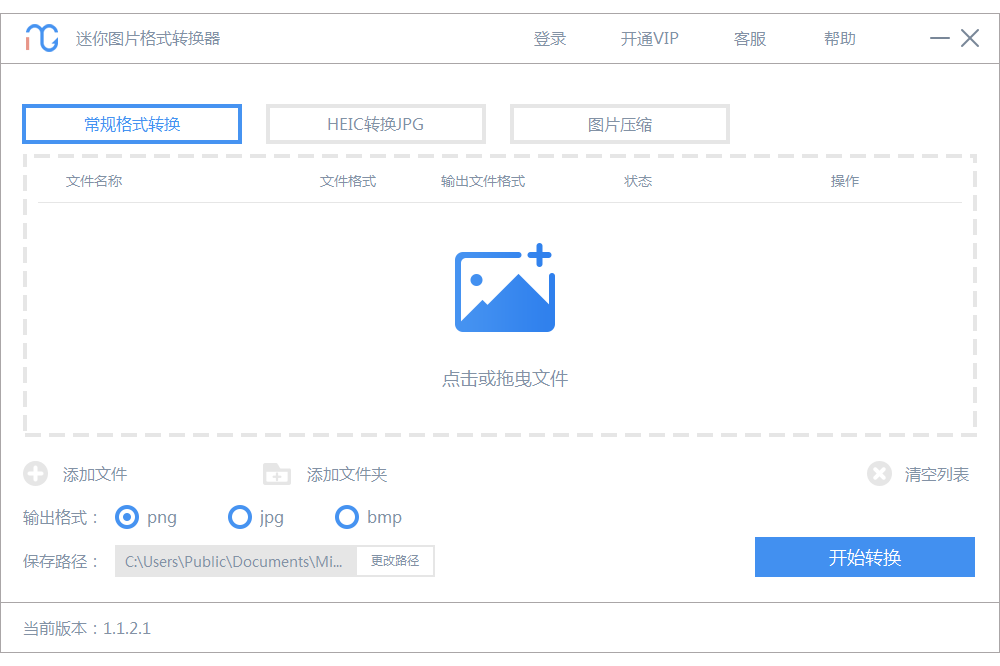The height and width of the screenshot is (666, 1000).
Task: Click the plus icon beside 添加文件
Action: (x=35, y=474)
